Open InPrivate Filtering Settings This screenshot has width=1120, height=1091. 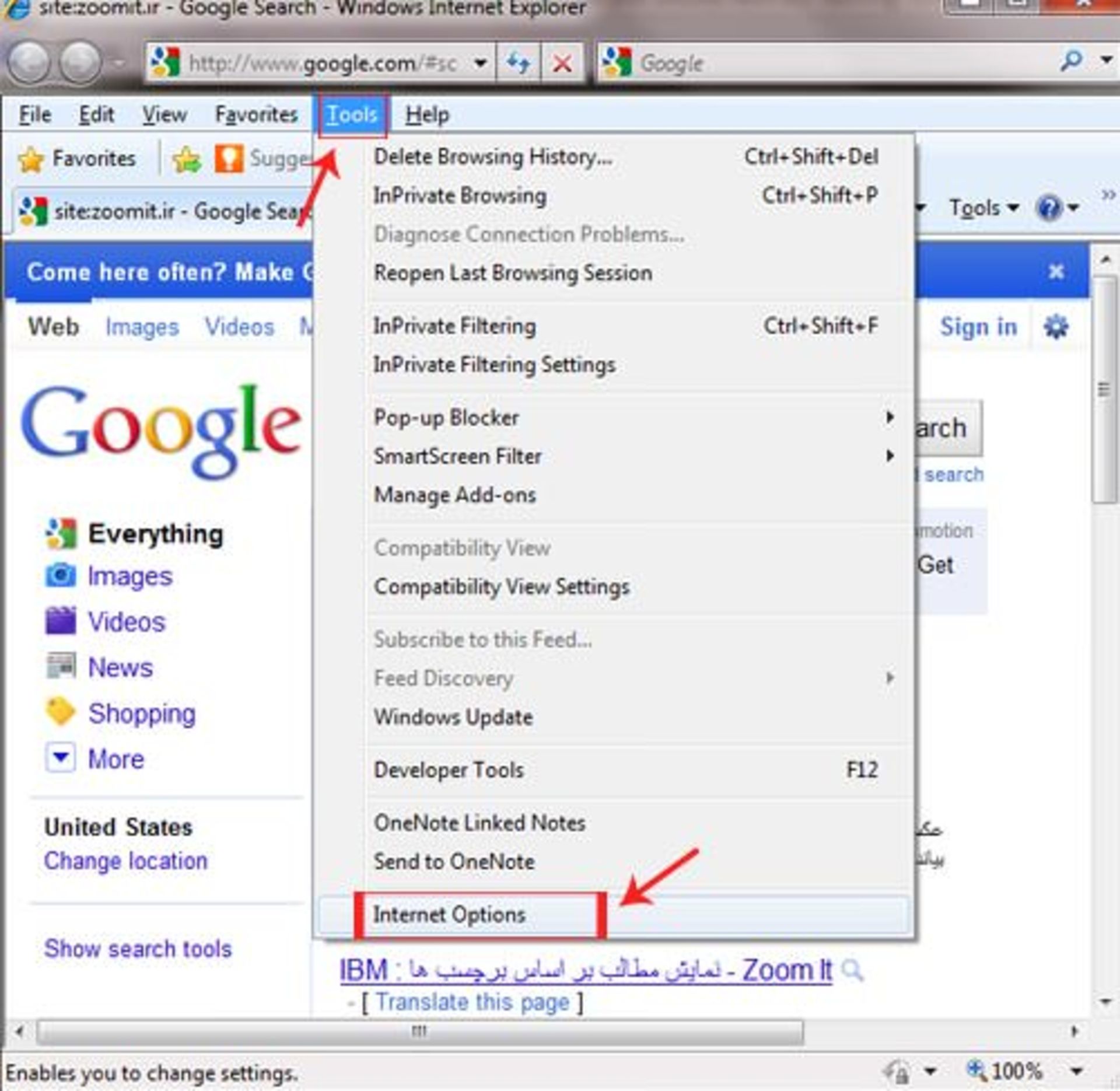click(x=614, y=364)
